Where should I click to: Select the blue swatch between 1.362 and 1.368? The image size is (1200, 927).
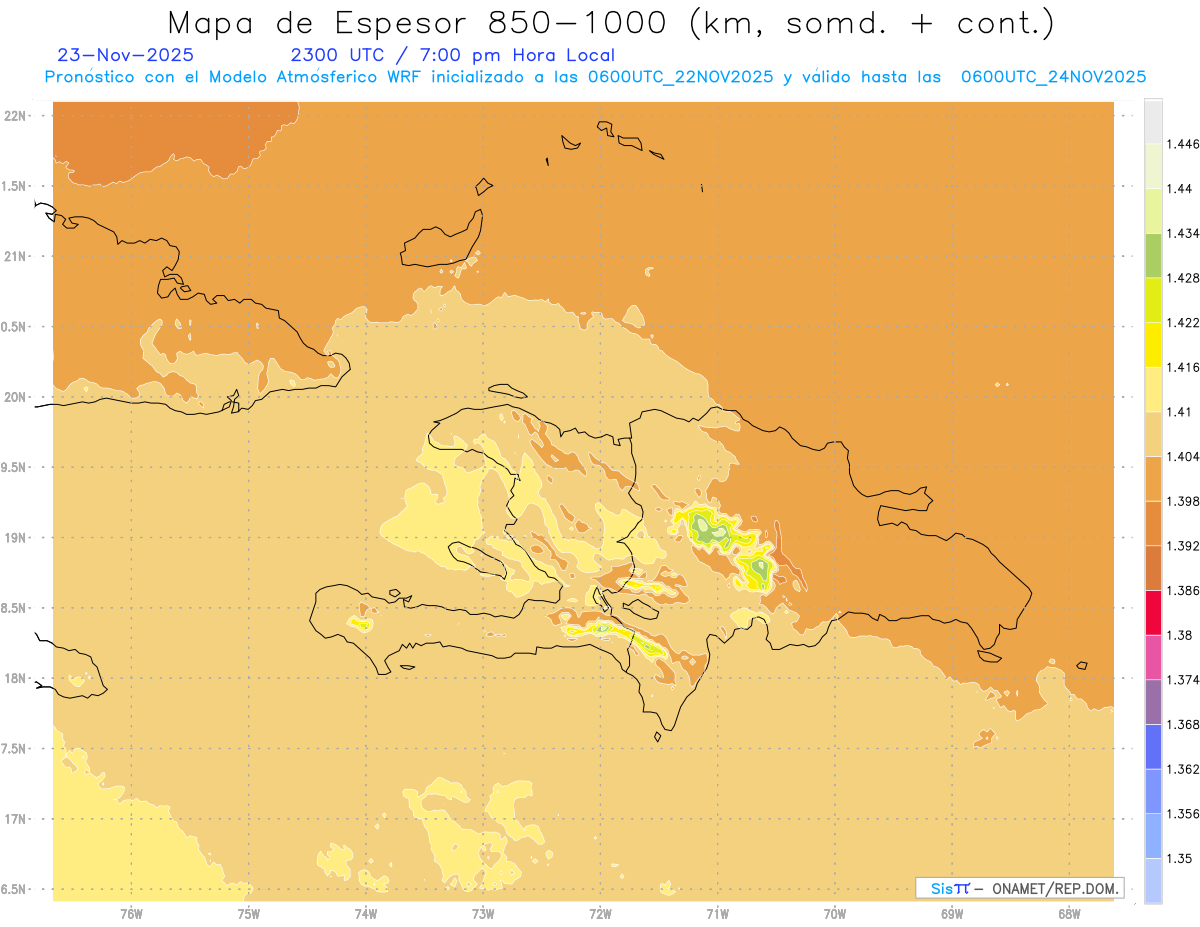point(1153,747)
